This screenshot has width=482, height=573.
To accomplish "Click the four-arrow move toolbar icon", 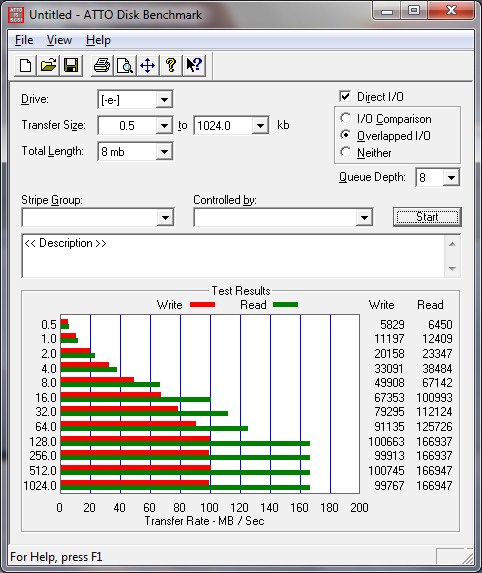I will [x=148, y=66].
